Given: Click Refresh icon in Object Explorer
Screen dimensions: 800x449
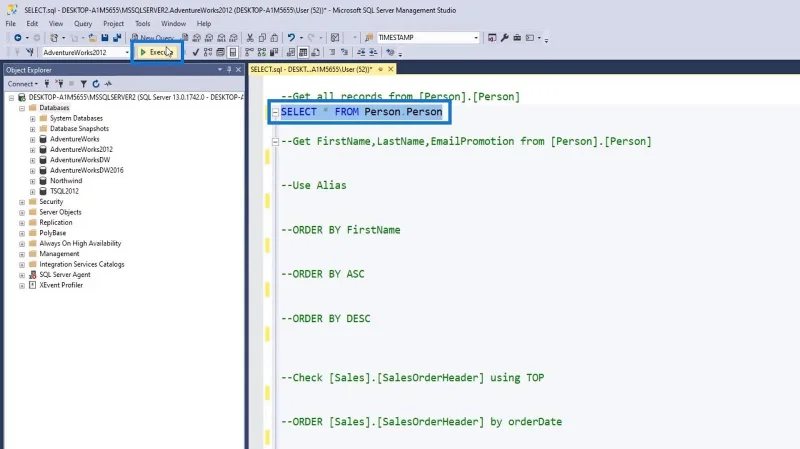Looking at the screenshot, I should (95, 84).
